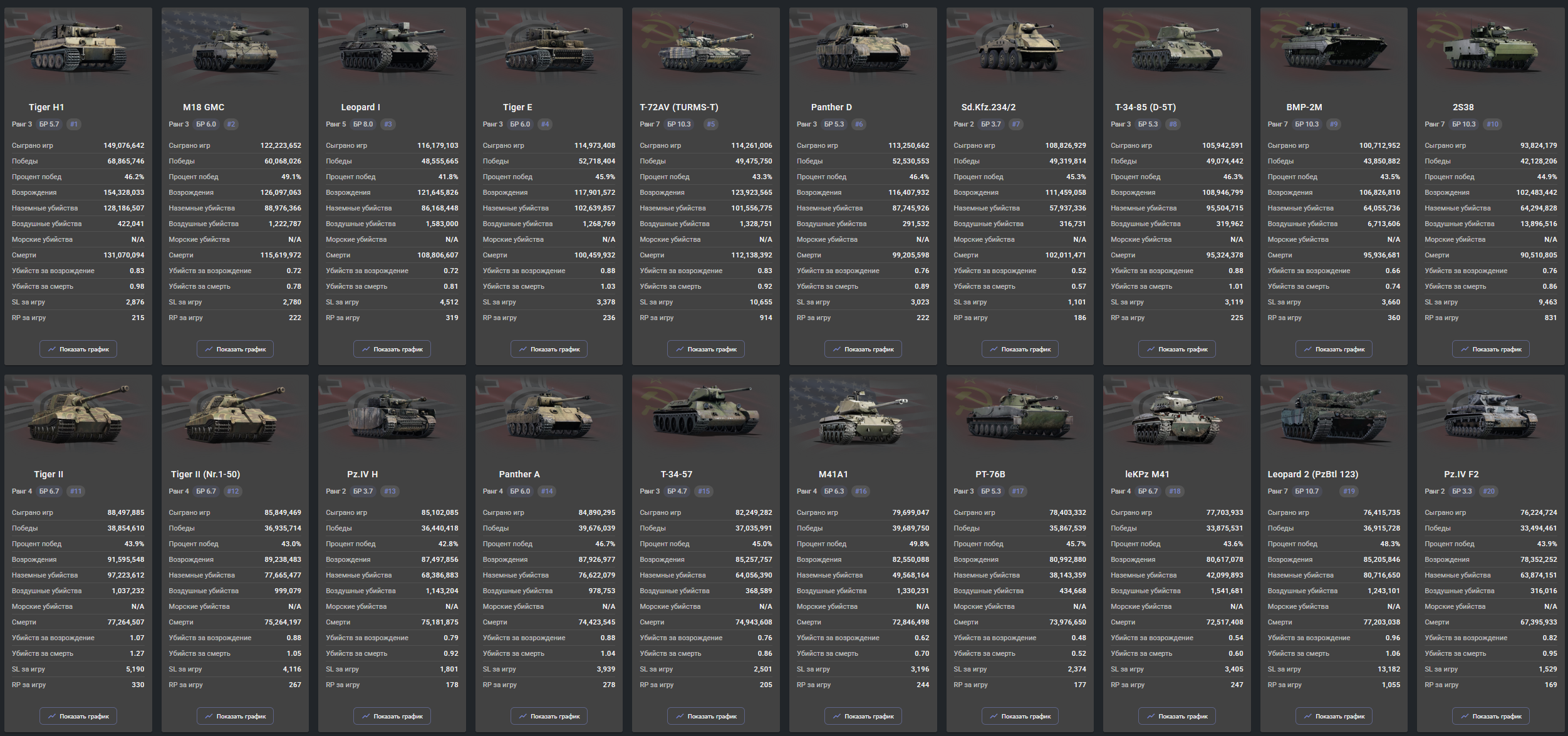The width and height of the screenshot is (1568, 736).
Task: Click chart icon in Tiger H1's graph button
Action: point(52,350)
